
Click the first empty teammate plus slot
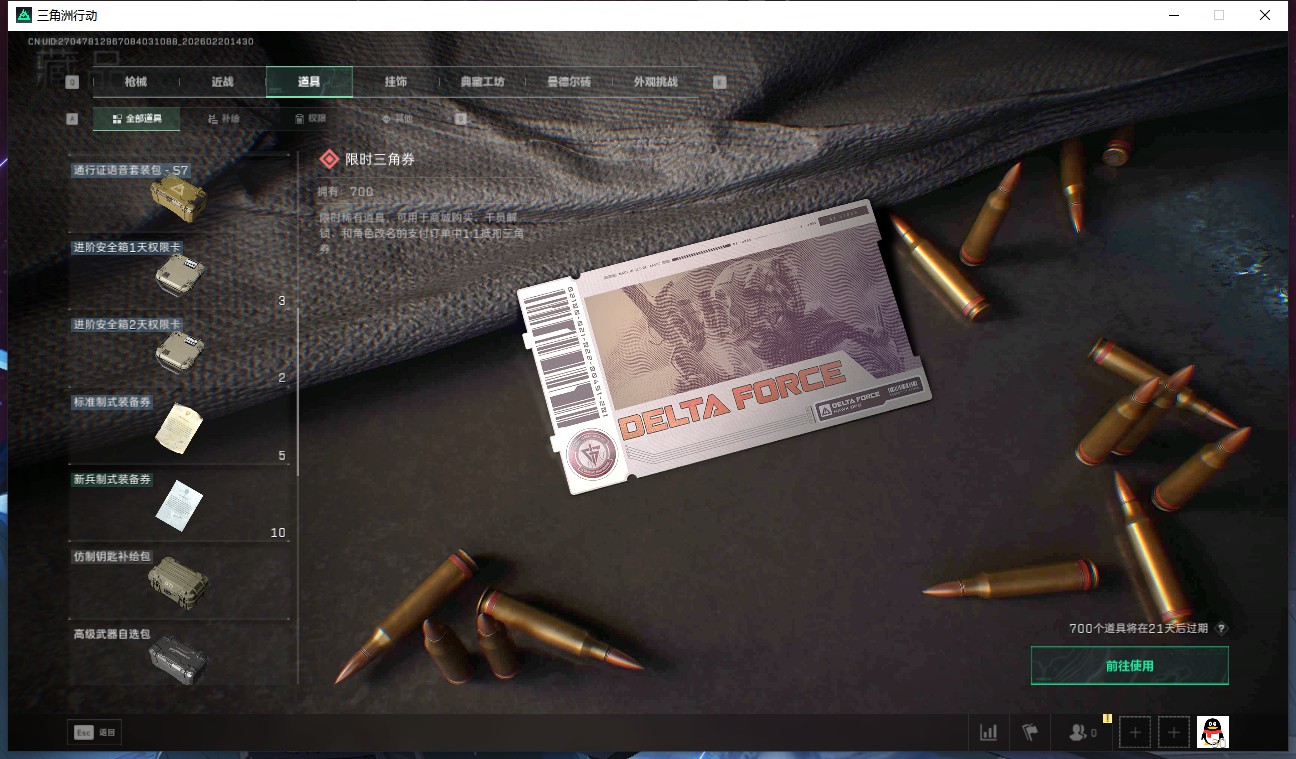point(1134,733)
